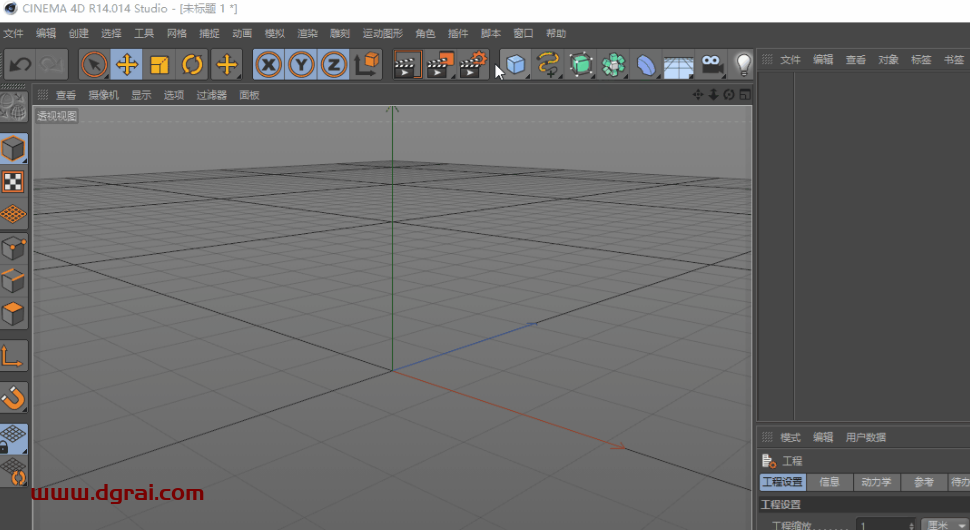Open the 厘米 unit dropdown
Screen dimensions: 970x530
[x=945, y=525]
